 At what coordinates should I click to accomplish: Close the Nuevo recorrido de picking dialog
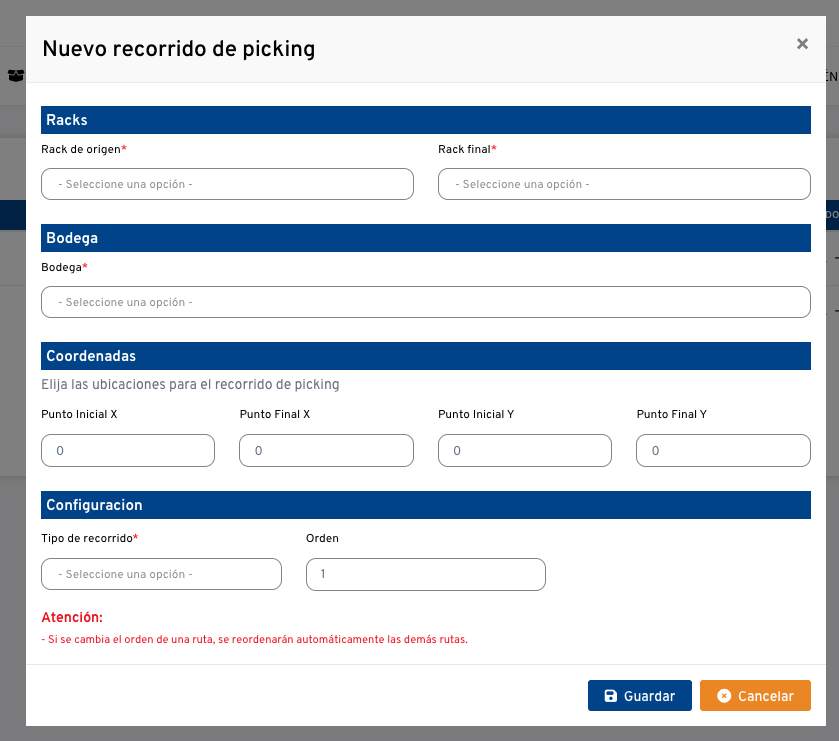[x=802, y=44]
